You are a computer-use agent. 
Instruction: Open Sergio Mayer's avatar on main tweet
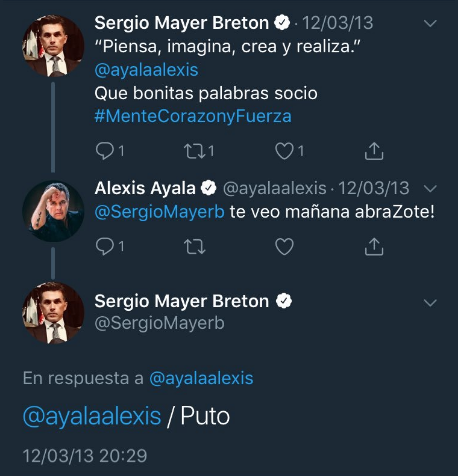53,313
